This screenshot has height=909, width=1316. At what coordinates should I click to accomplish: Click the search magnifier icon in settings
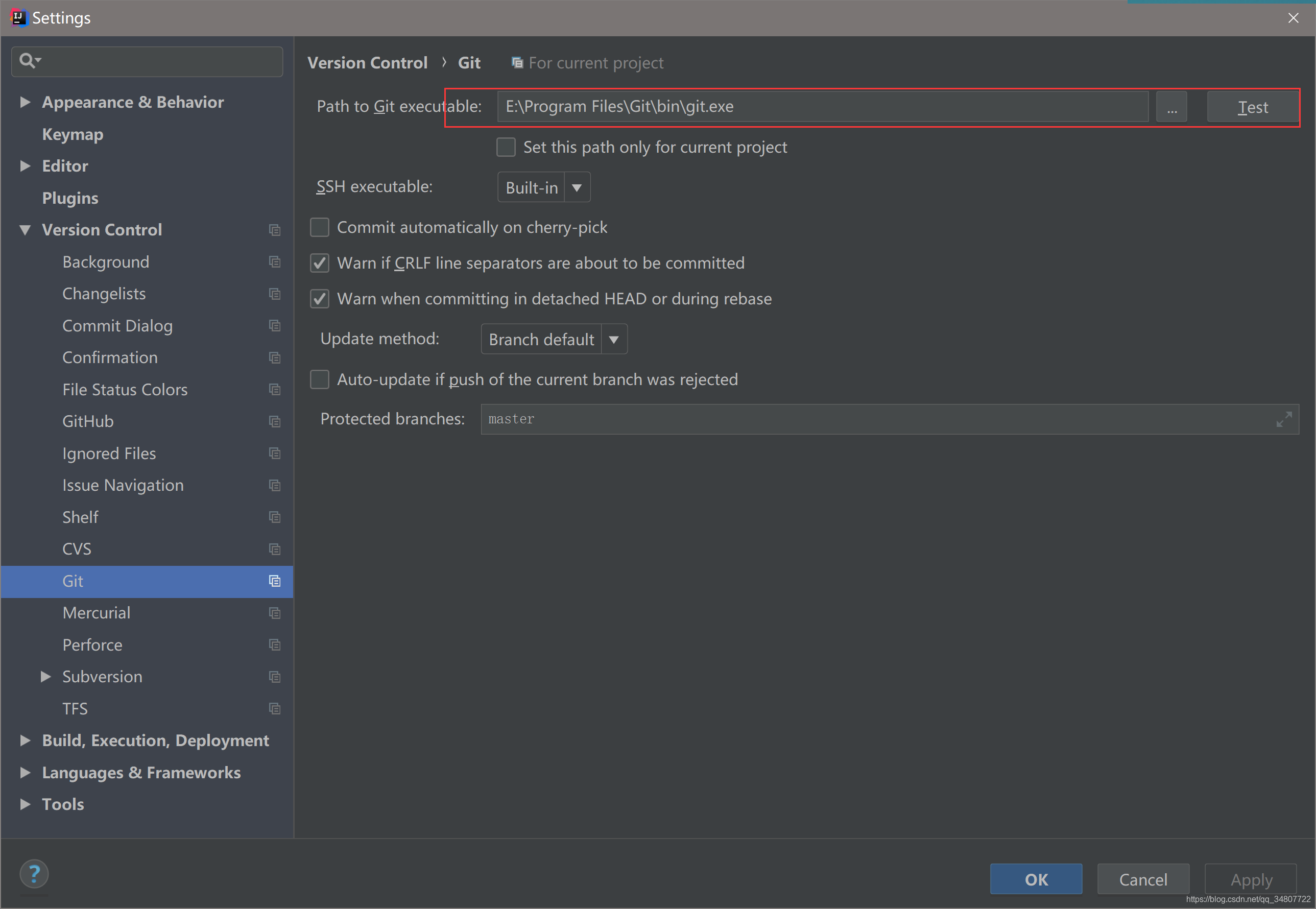pos(30,60)
